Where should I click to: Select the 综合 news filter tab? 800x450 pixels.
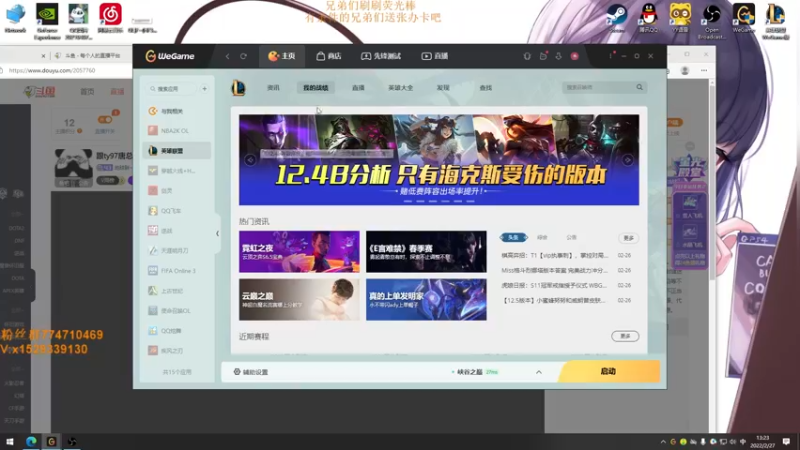coord(542,237)
